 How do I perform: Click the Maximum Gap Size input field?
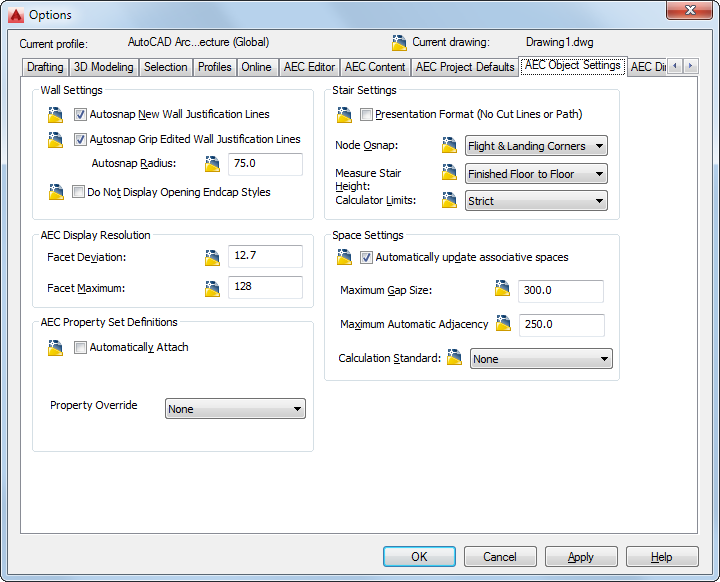pos(561,291)
